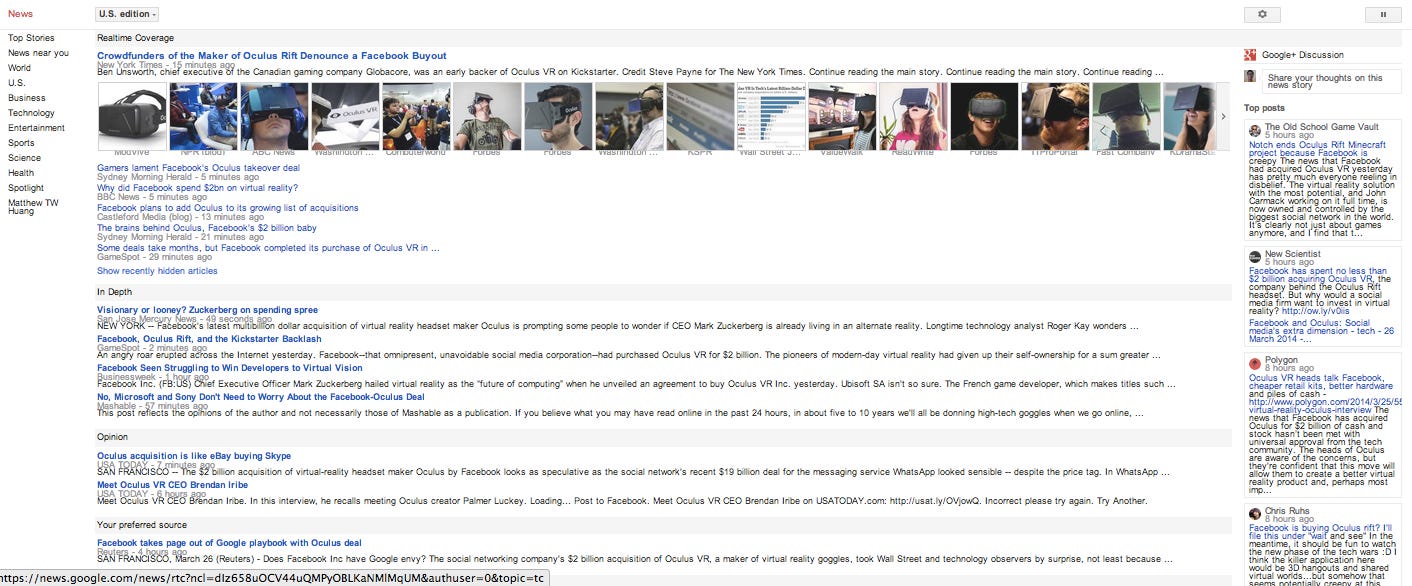The width and height of the screenshot is (1412, 586).
Task: Click Show recently hidden articles
Action: pyautogui.click(x=157, y=271)
